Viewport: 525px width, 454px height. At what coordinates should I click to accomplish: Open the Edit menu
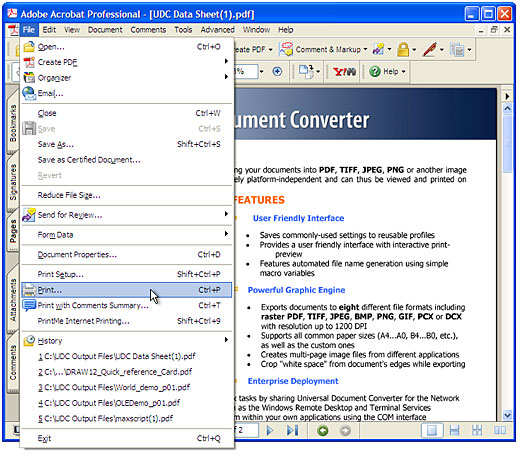pos(49,30)
